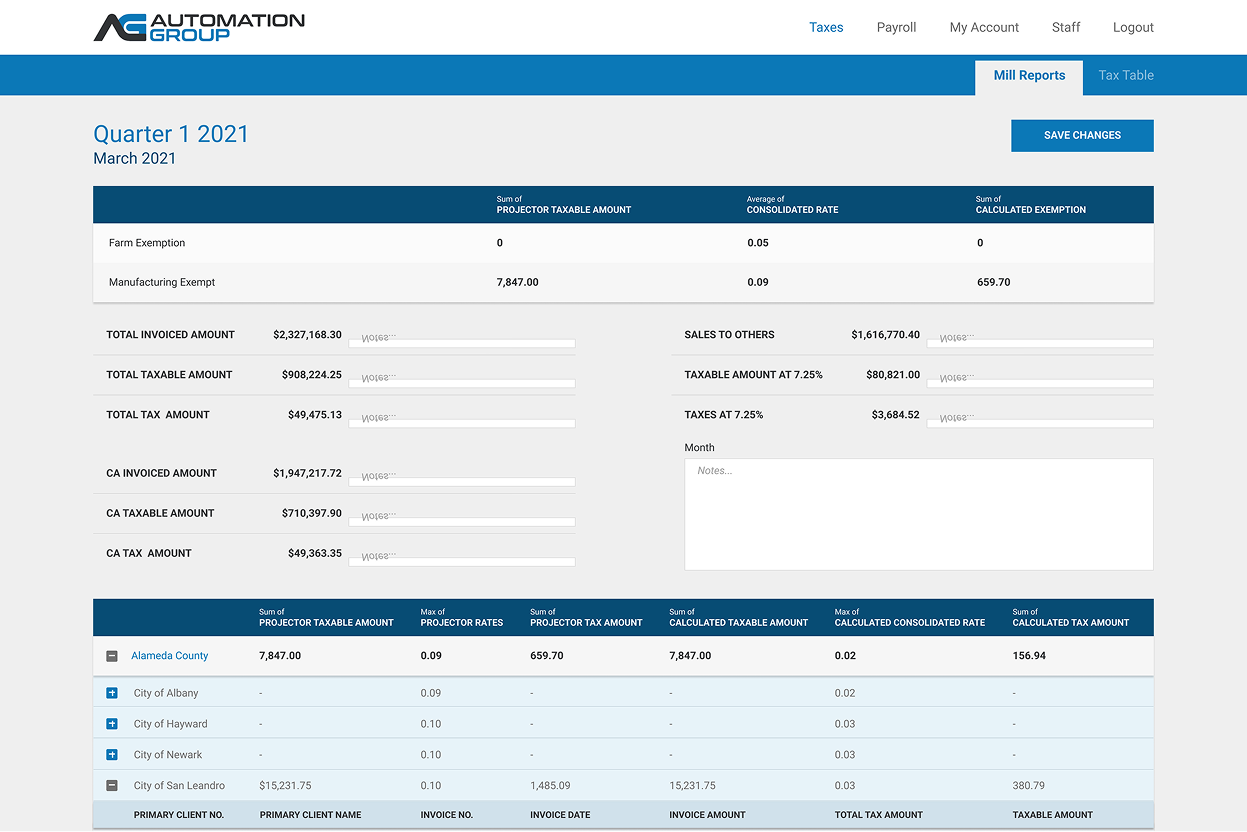The image size is (1247, 832).
Task: Open the Alameda County link
Action: tap(170, 656)
